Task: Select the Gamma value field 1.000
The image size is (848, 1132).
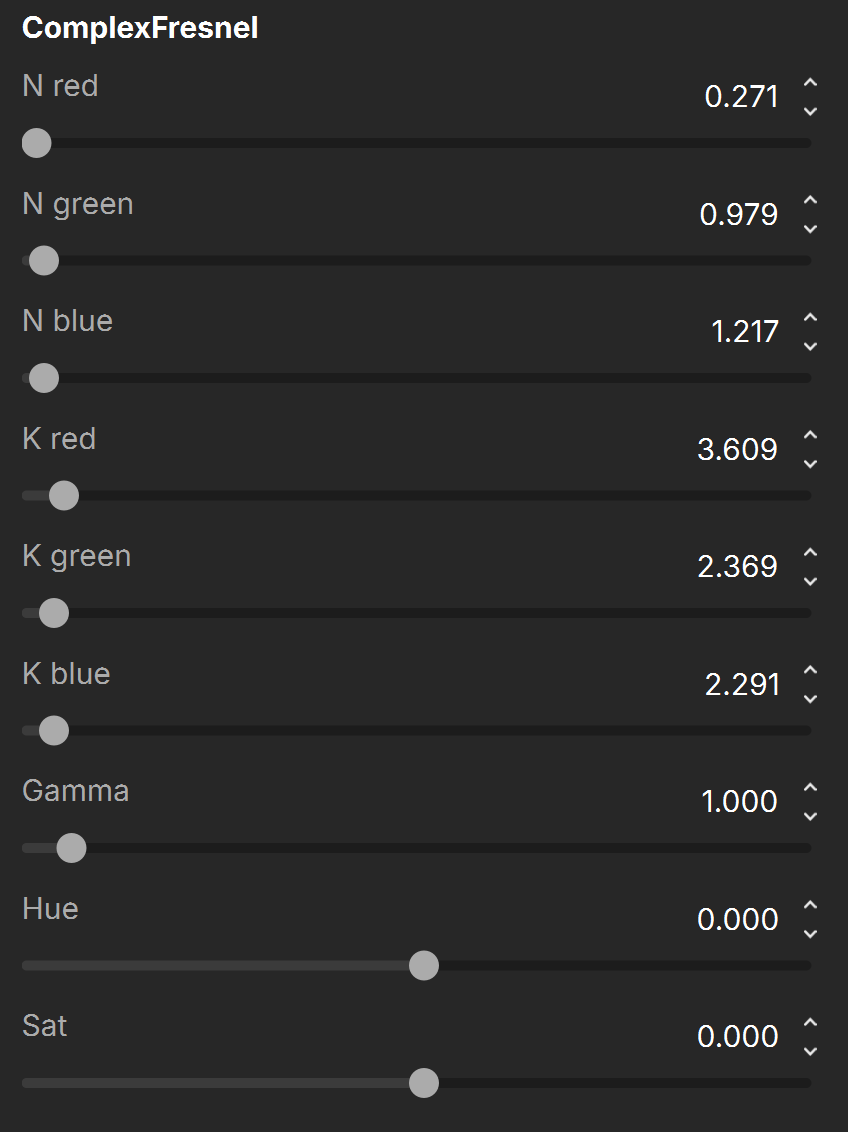Action: coord(739,801)
